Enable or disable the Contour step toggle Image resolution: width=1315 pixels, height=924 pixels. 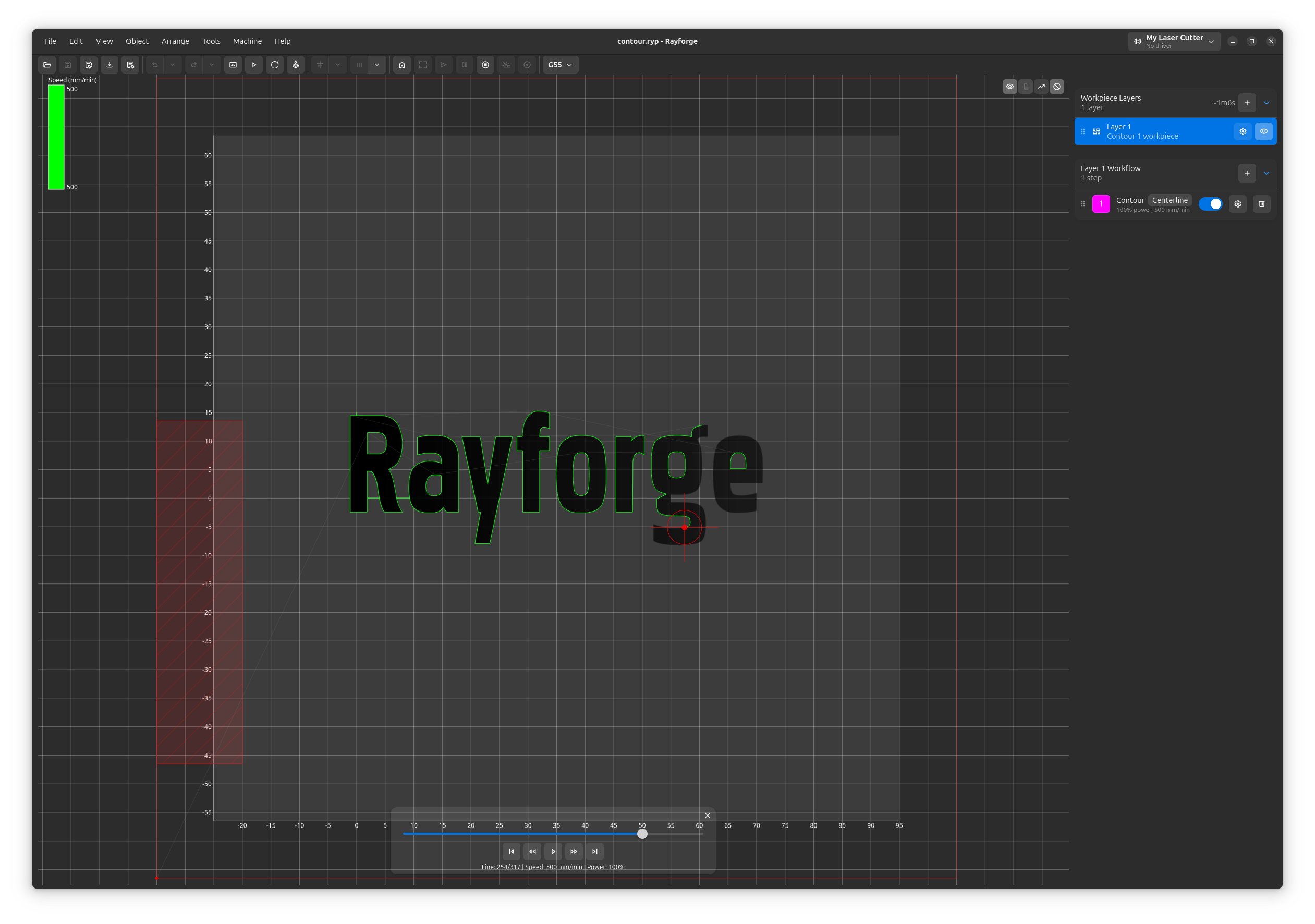click(x=1211, y=203)
